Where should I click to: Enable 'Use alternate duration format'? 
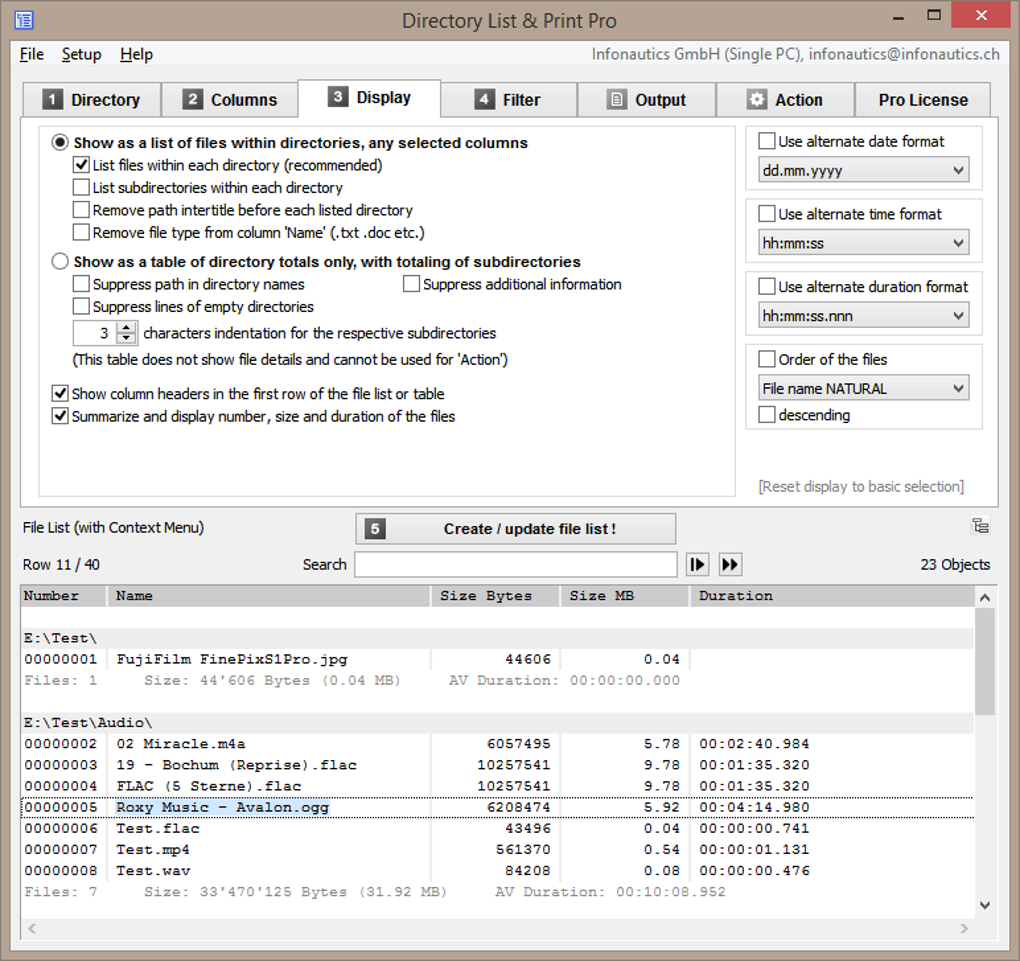pyautogui.click(x=767, y=287)
